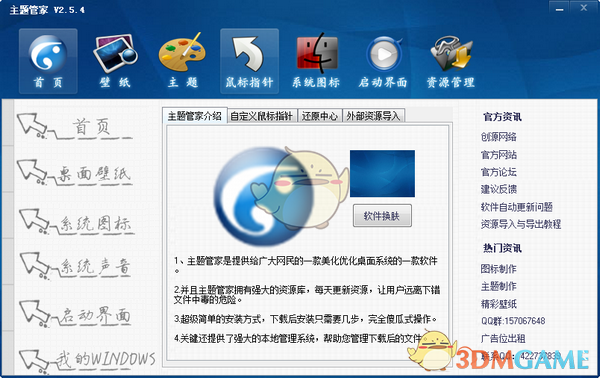Open the 主题制作 link

tap(499, 286)
